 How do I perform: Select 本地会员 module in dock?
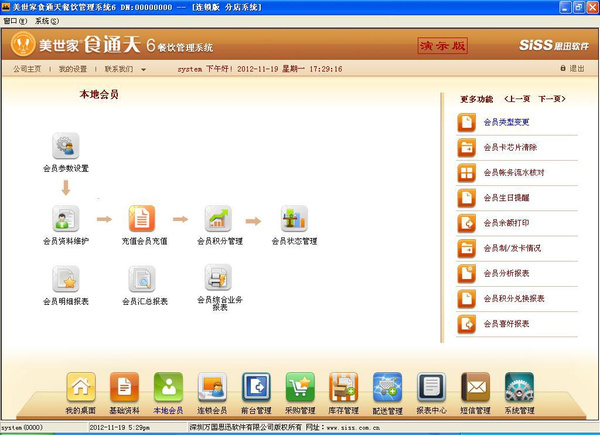point(168,387)
